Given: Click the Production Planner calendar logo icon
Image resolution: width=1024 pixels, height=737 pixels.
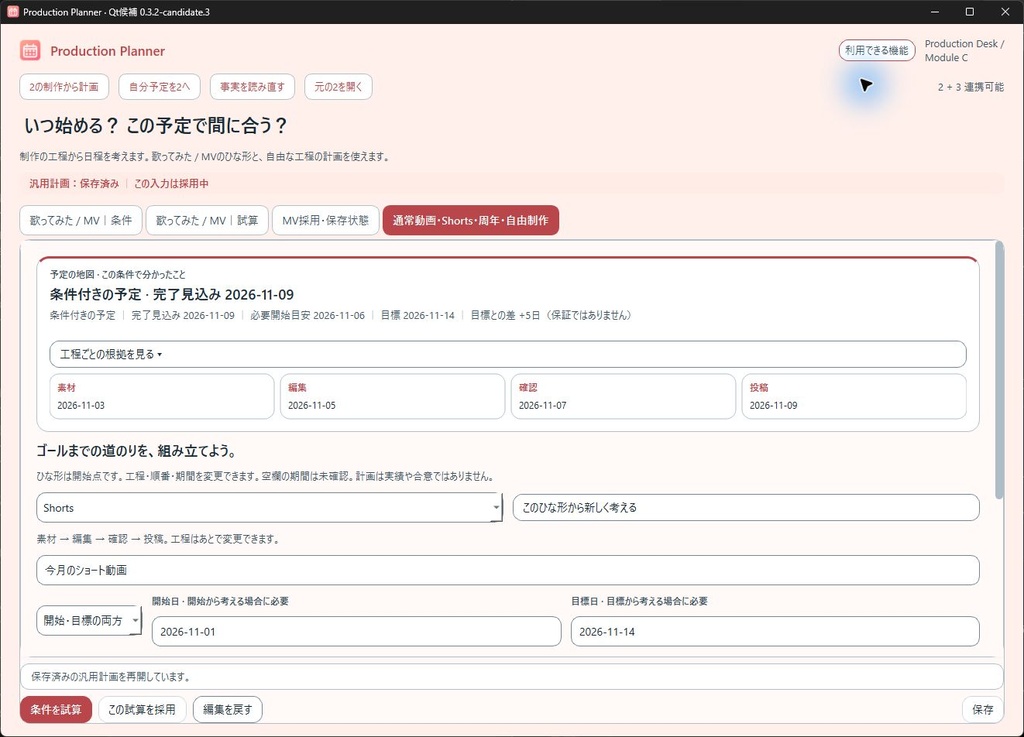Looking at the screenshot, I should (x=30, y=50).
